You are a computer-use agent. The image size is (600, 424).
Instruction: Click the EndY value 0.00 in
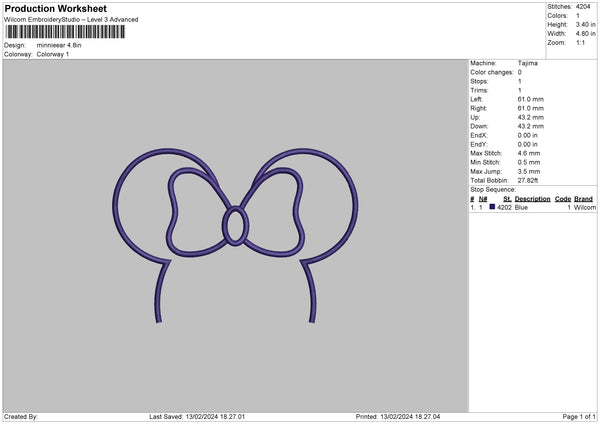528,144
